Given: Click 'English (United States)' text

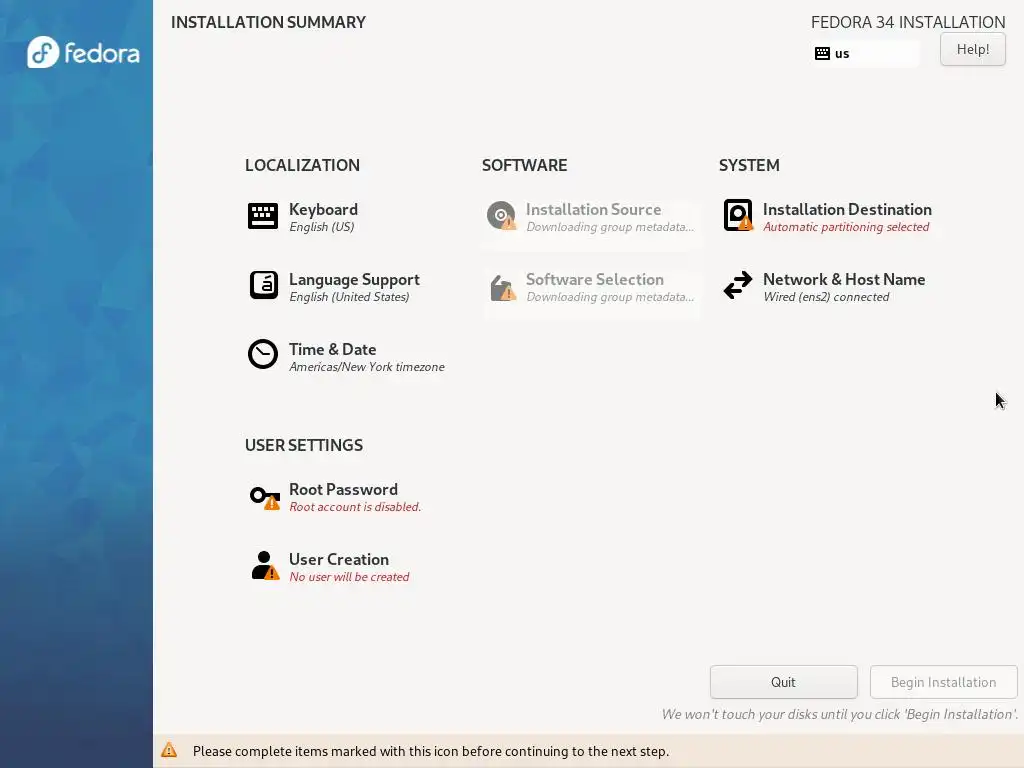Looking at the screenshot, I should pos(349,297).
